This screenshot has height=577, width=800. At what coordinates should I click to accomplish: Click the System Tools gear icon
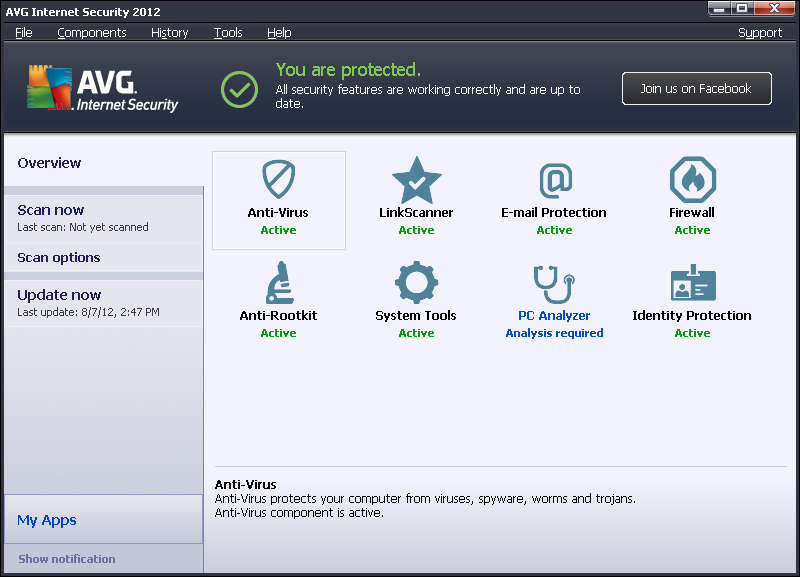[416, 283]
